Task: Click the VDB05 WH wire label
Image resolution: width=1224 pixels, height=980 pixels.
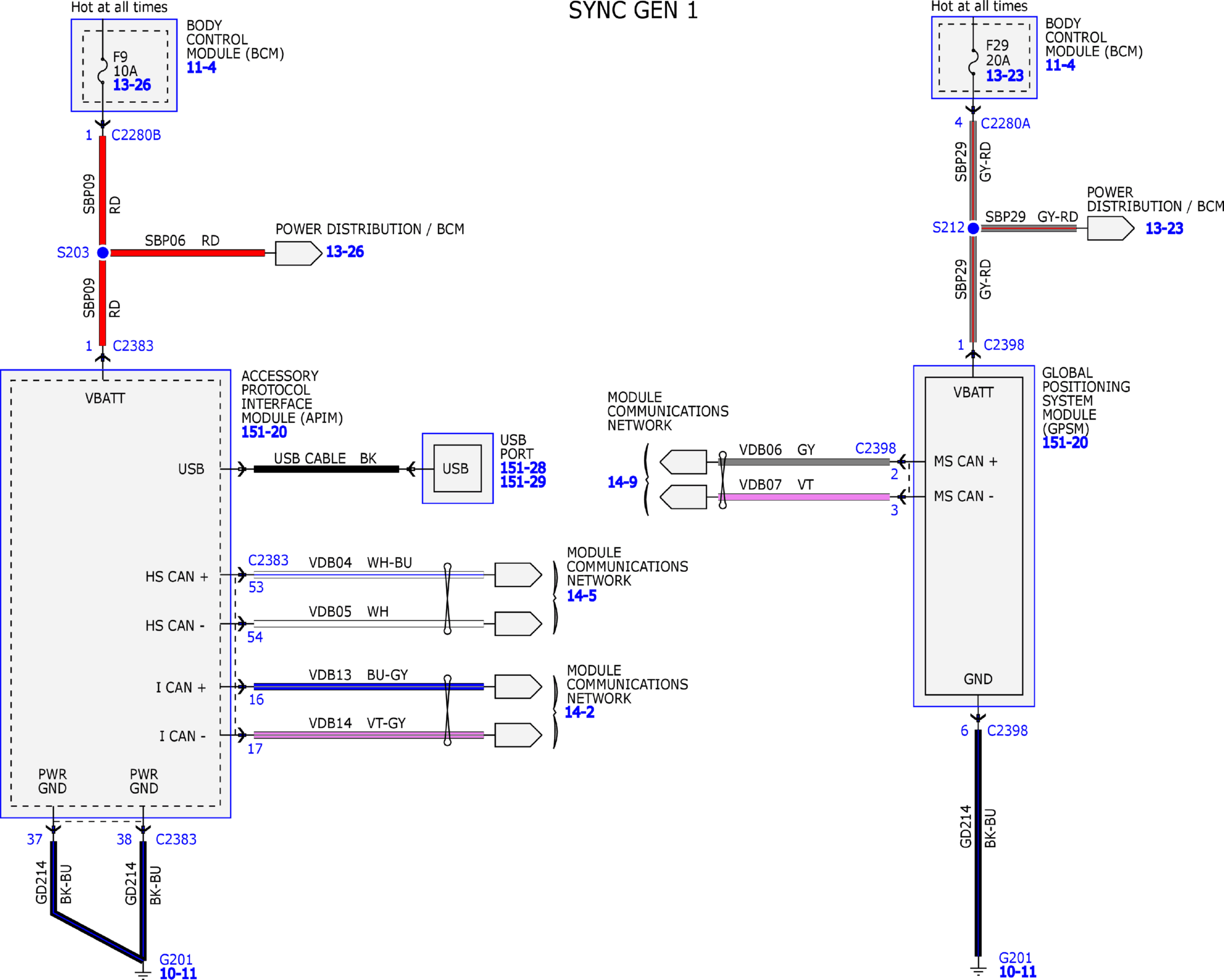Action: [349, 612]
